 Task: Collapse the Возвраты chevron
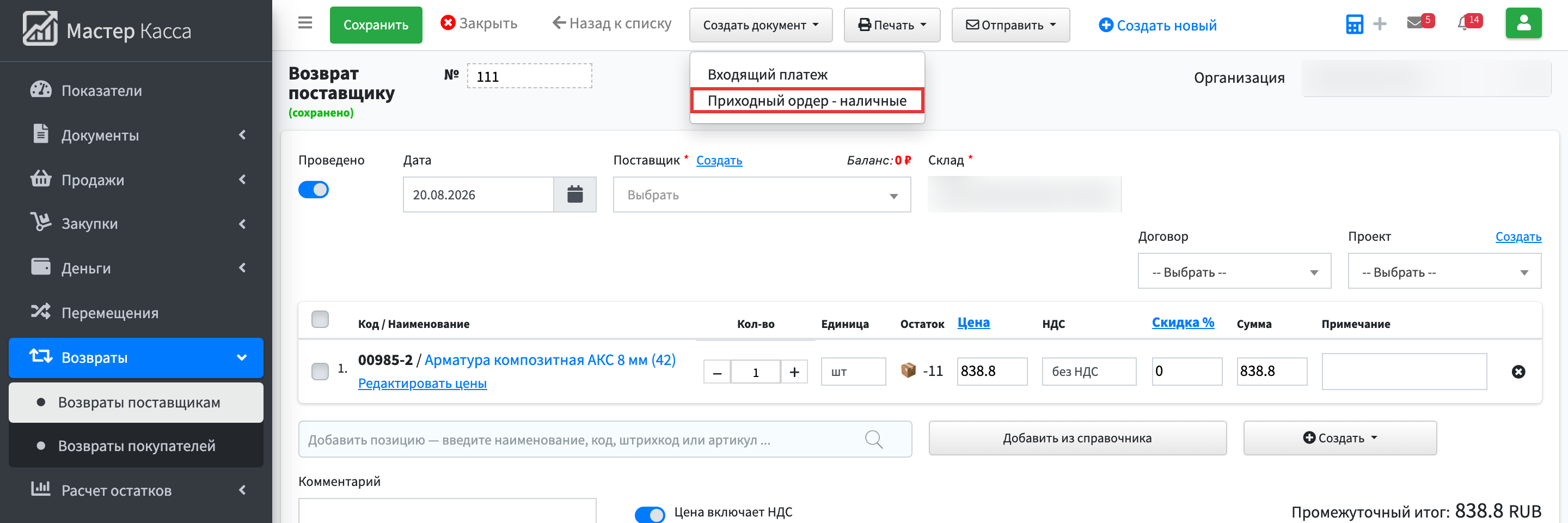coord(242,357)
